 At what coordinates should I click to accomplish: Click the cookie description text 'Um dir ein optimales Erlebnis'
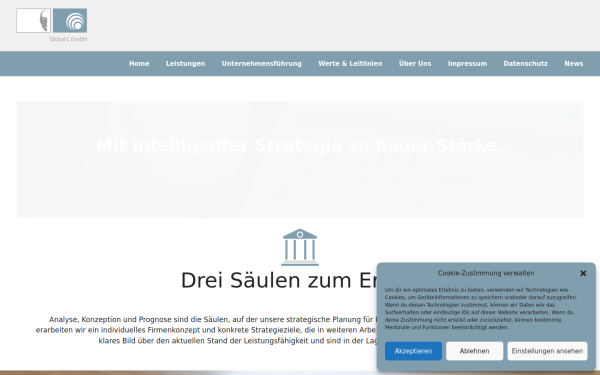[481, 308]
